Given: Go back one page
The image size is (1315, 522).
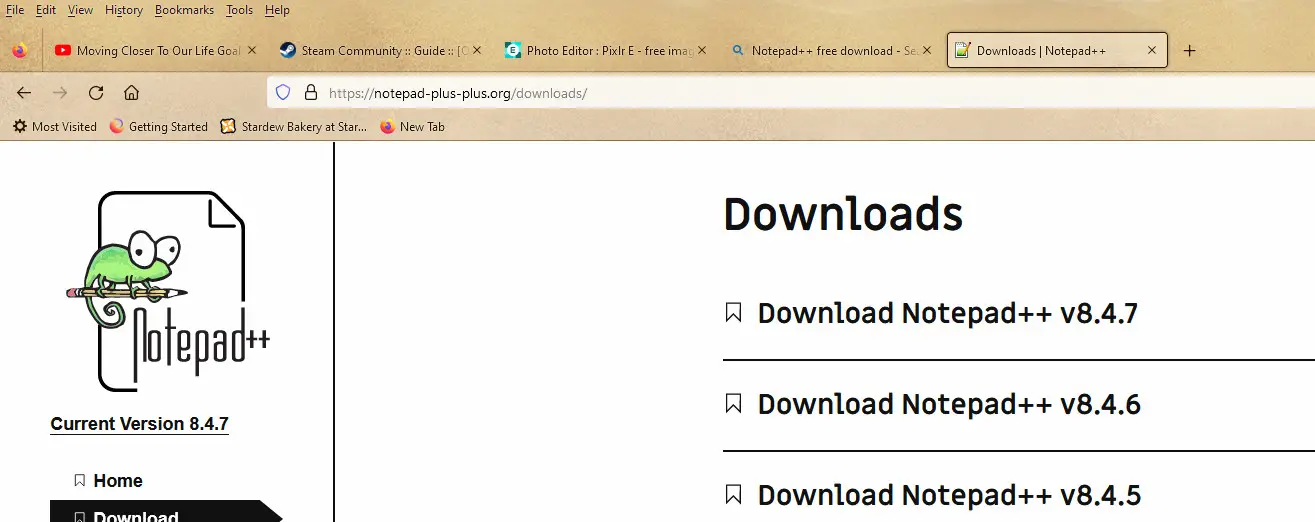Looking at the screenshot, I should [24, 93].
